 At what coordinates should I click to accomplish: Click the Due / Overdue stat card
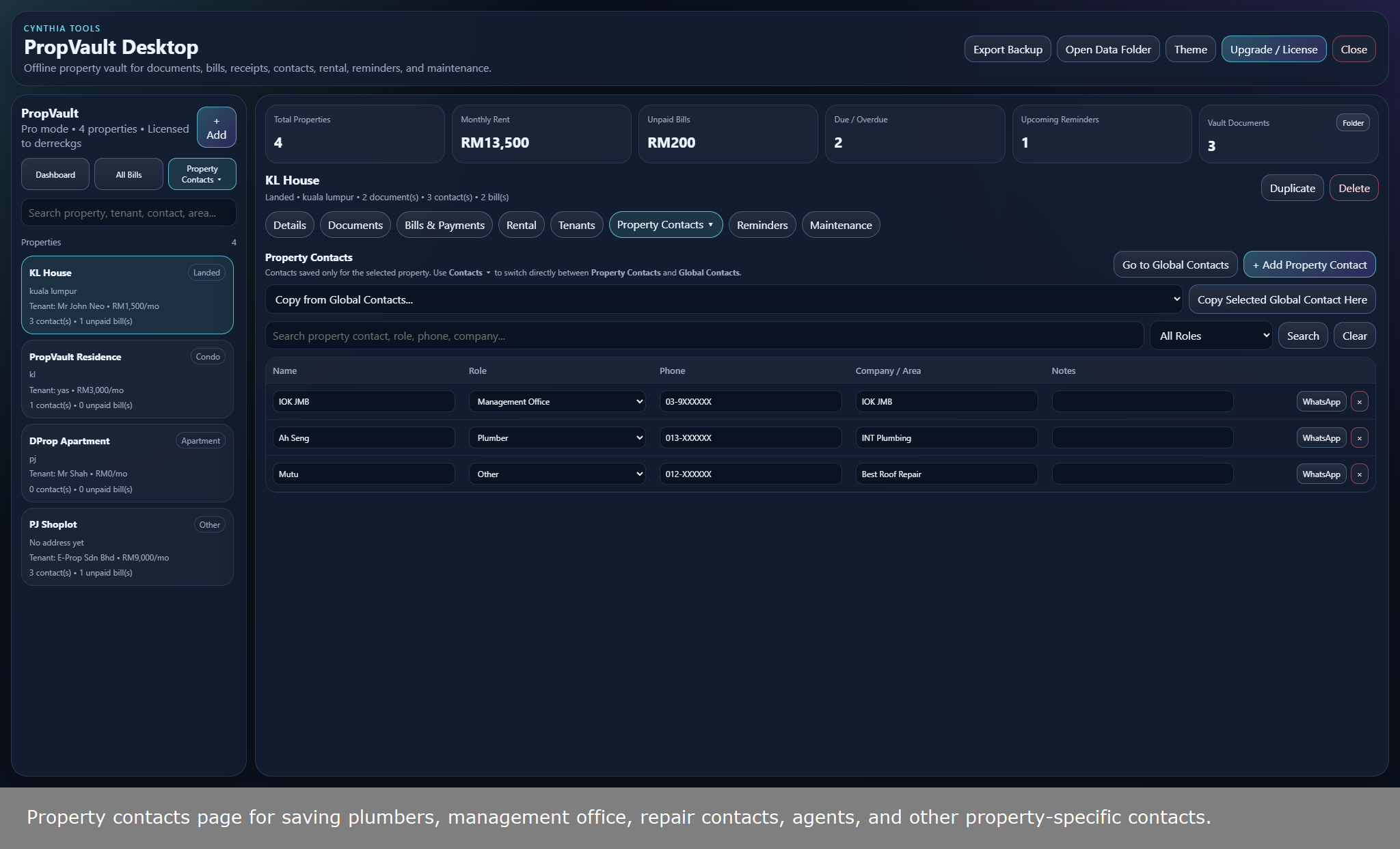[x=915, y=134]
